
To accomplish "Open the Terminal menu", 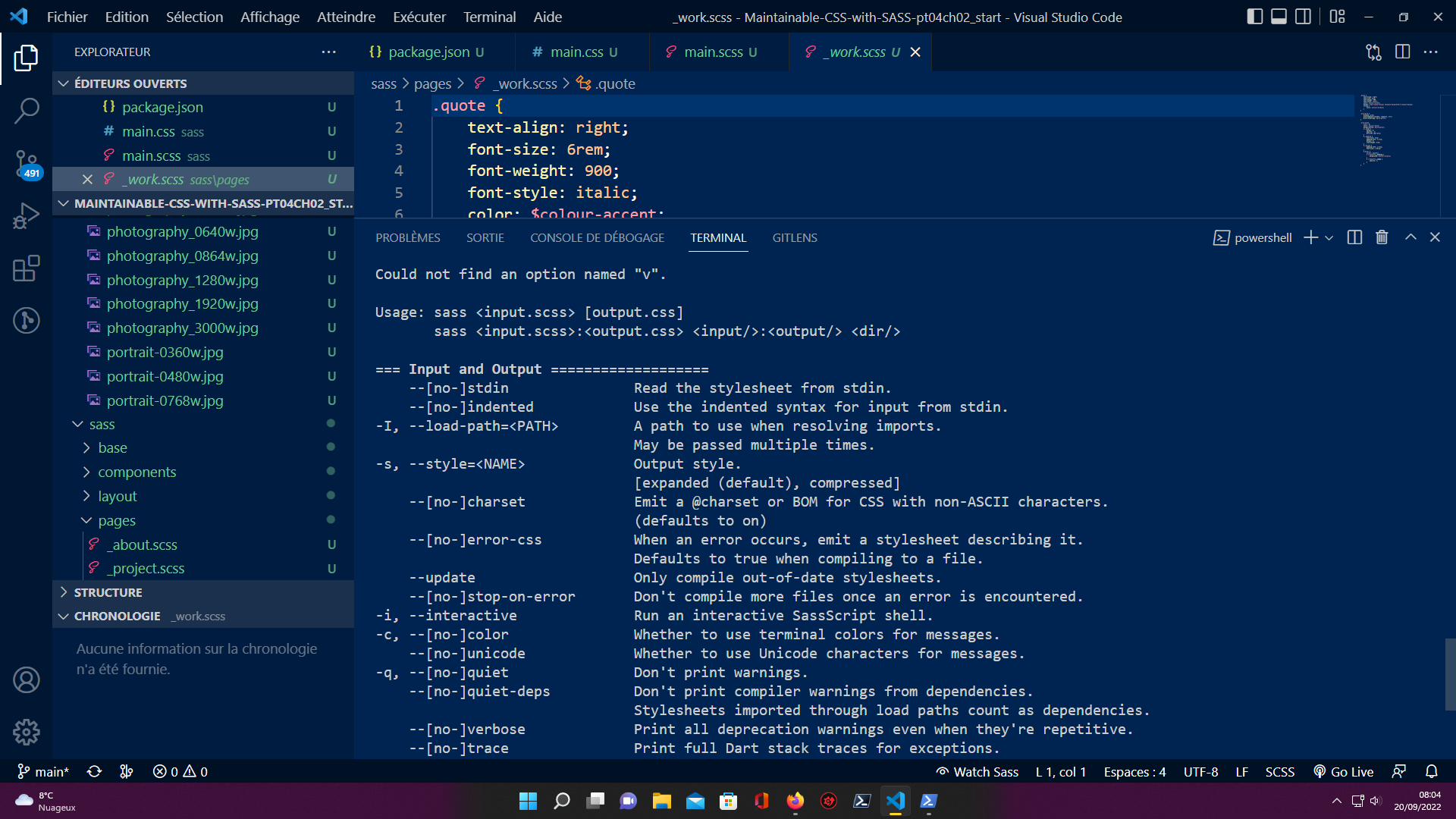I will 489,17.
